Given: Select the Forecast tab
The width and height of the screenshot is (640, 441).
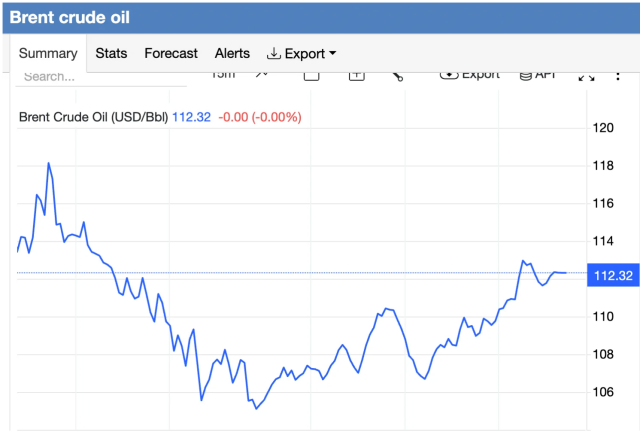Looking at the screenshot, I should [x=171, y=53].
